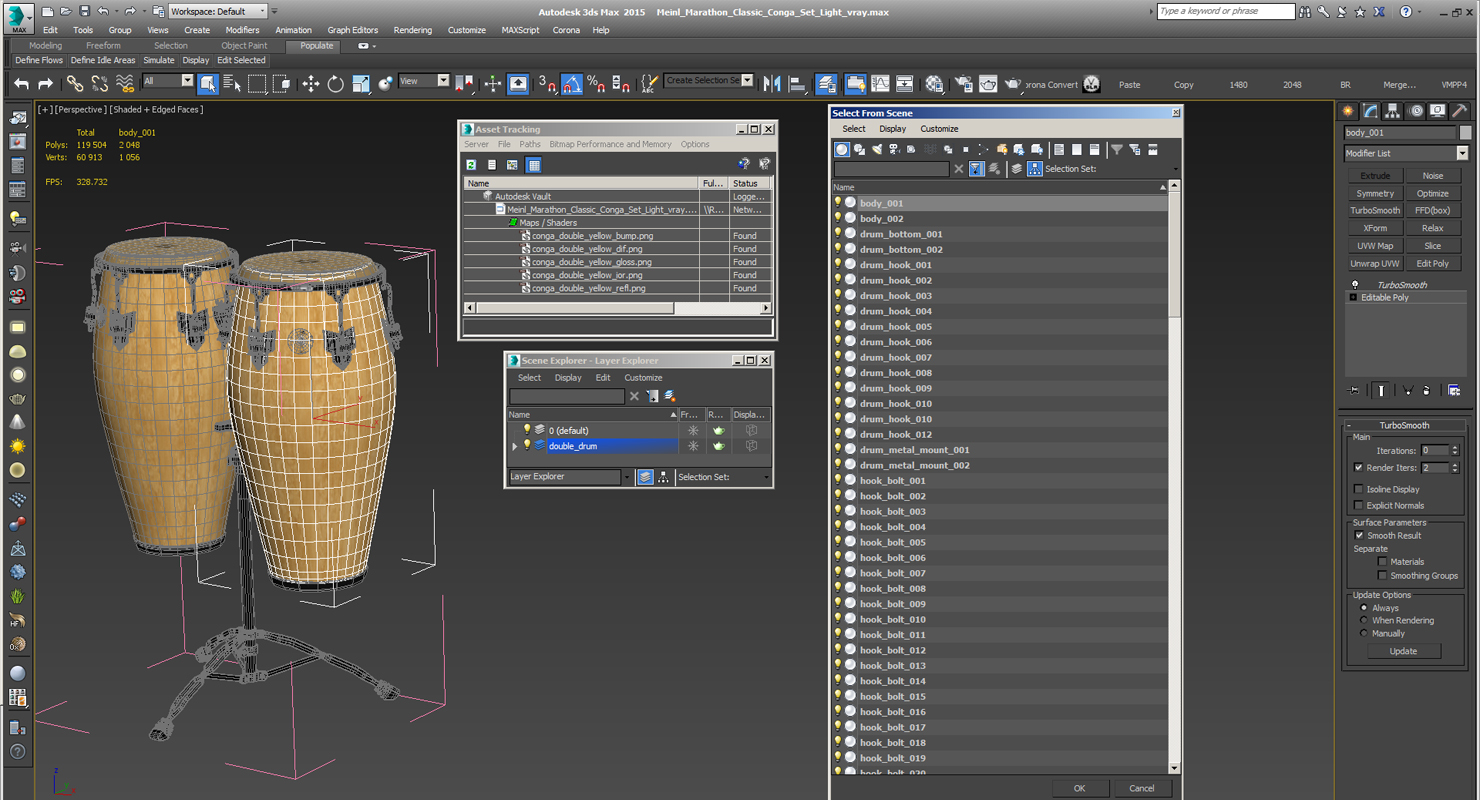Activate Select and Move tool

point(311,84)
